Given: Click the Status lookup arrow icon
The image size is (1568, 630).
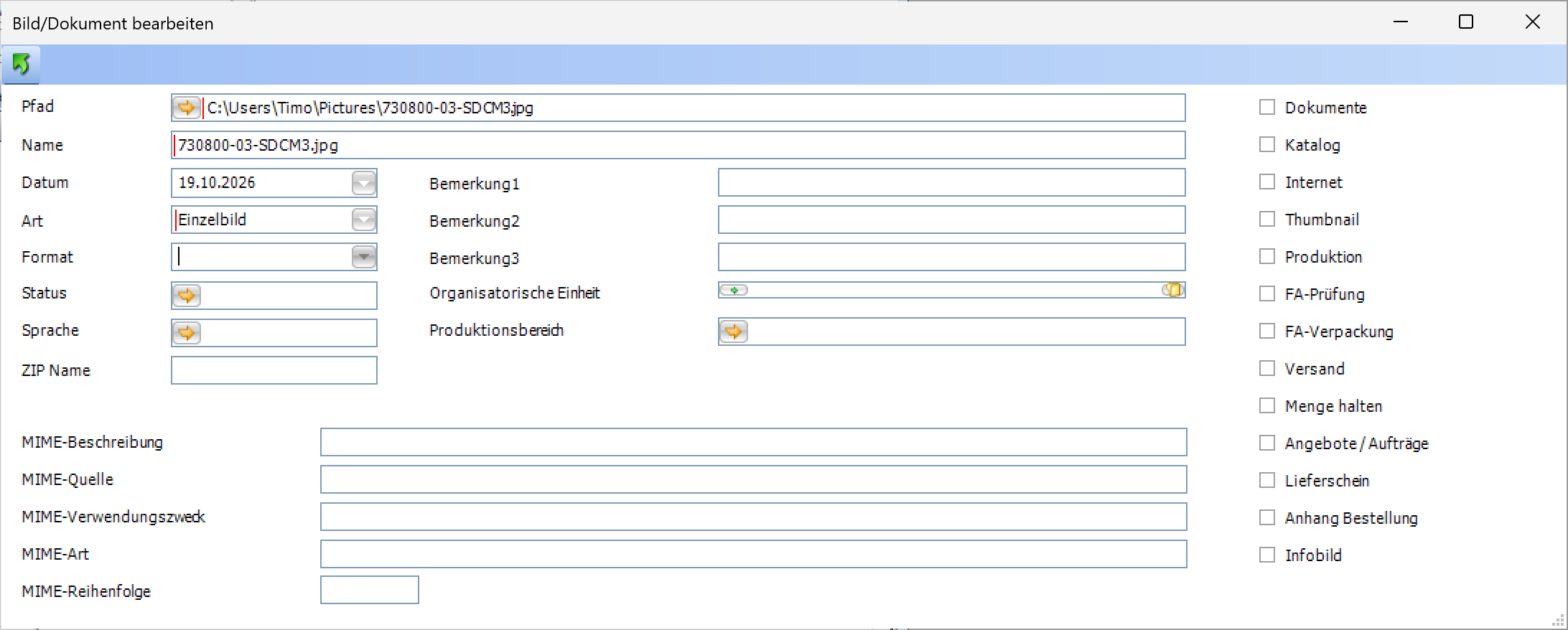Looking at the screenshot, I should [x=187, y=296].
